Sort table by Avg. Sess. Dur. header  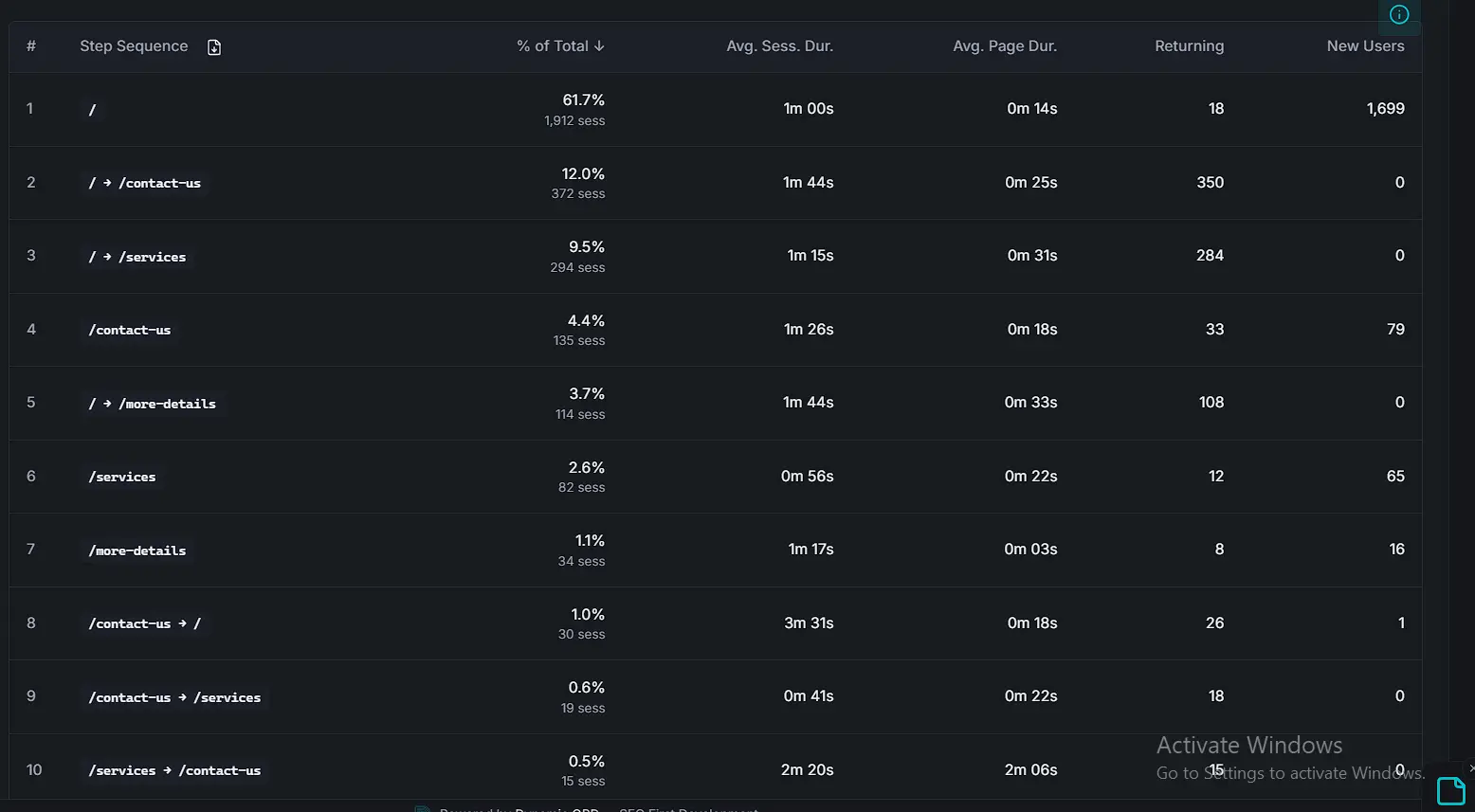pyautogui.click(x=779, y=46)
